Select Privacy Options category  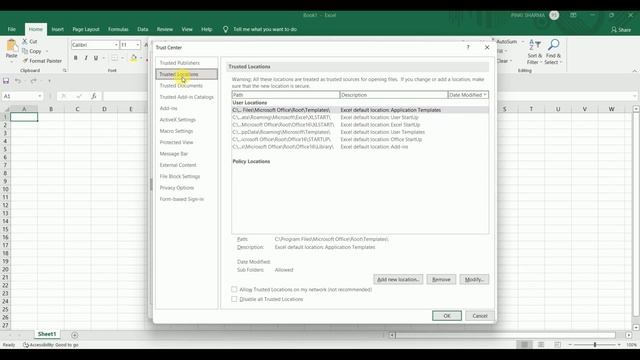[x=177, y=188]
